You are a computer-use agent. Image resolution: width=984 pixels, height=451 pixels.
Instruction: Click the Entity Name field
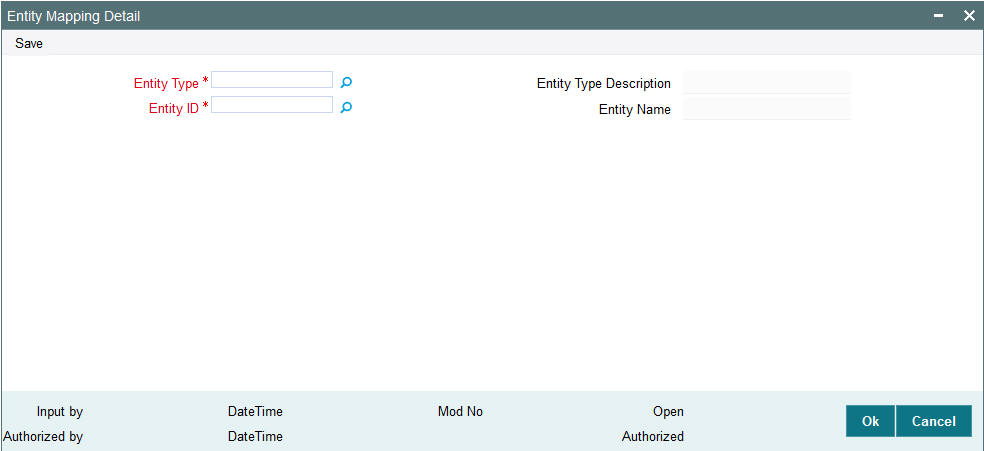[x=766, y=109]
